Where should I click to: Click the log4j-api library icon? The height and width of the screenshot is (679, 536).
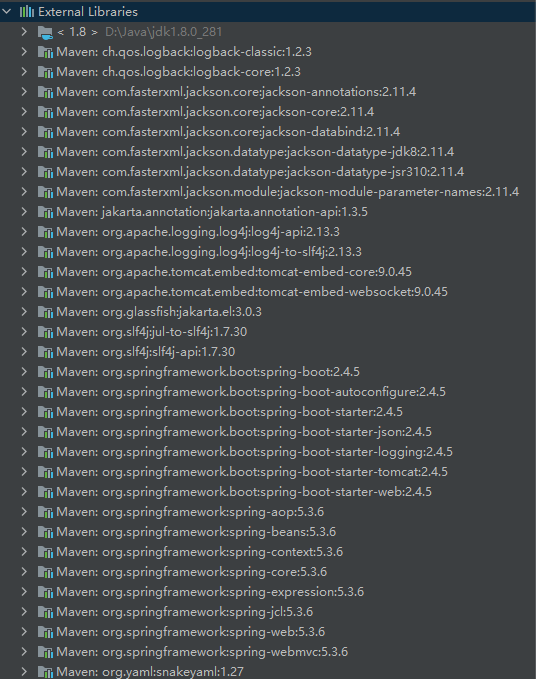pos(45,232)
